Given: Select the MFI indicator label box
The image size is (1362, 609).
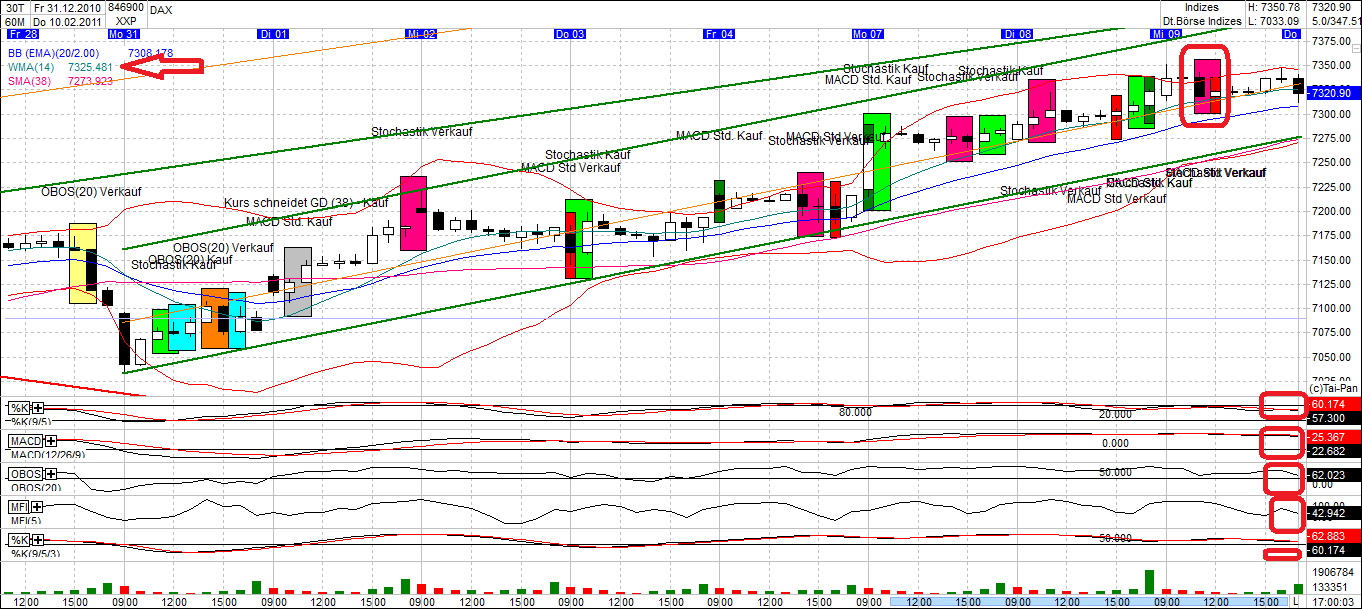Looking at the screenshot, I should [x=18, y=506].
